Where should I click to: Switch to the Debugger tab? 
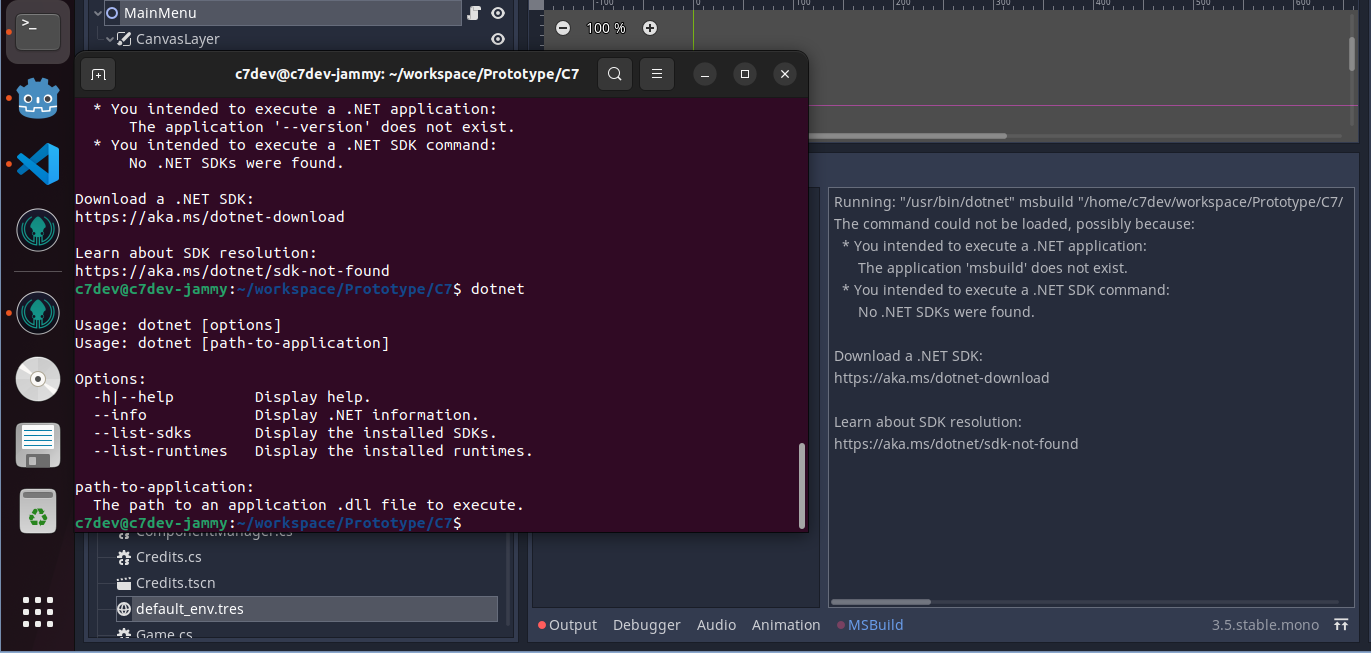[x=646, y=624]
